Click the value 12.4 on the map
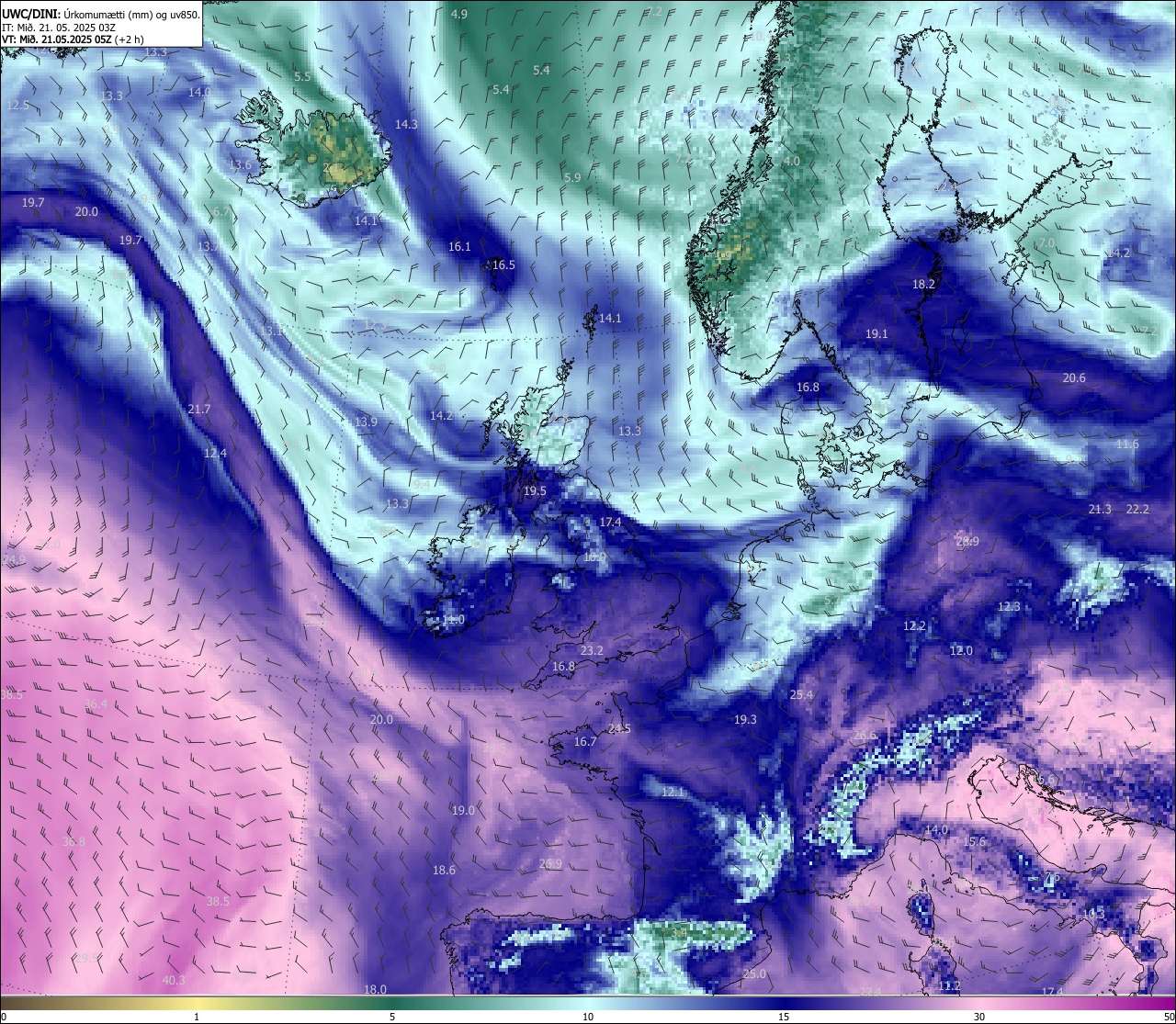 coord(215,453)
